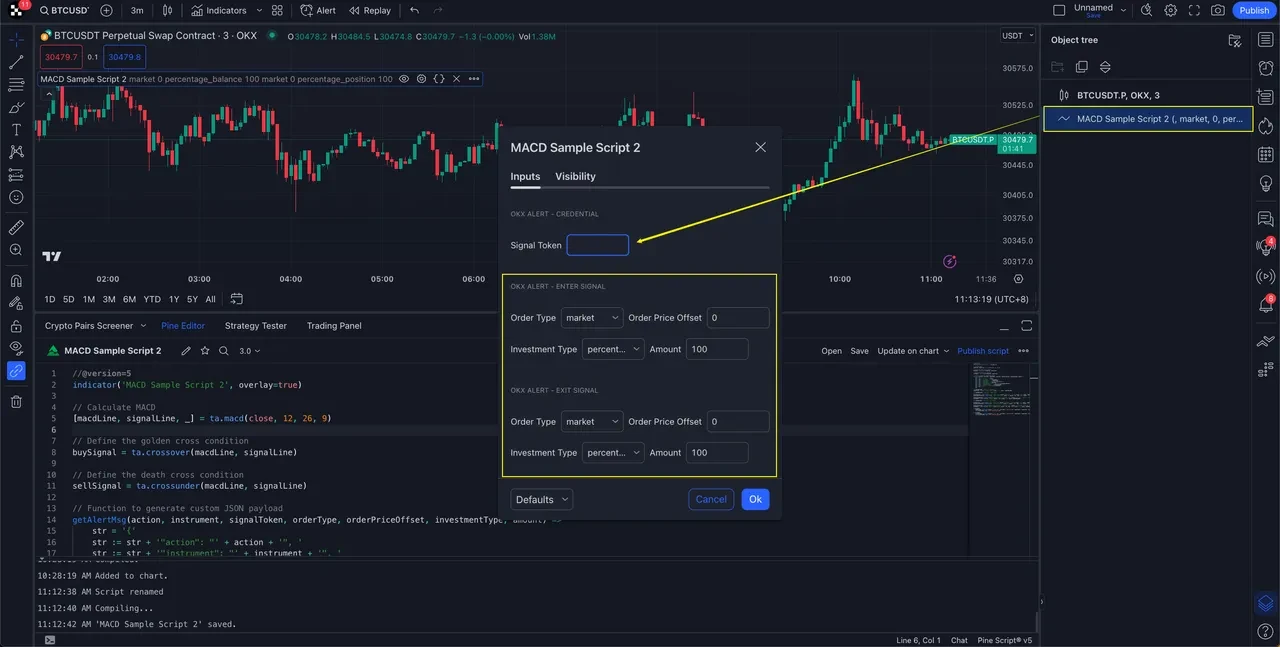1280x647 pixels.
Task: Open the Fibonacci retracement tools
Action: [x=15, y=86]
